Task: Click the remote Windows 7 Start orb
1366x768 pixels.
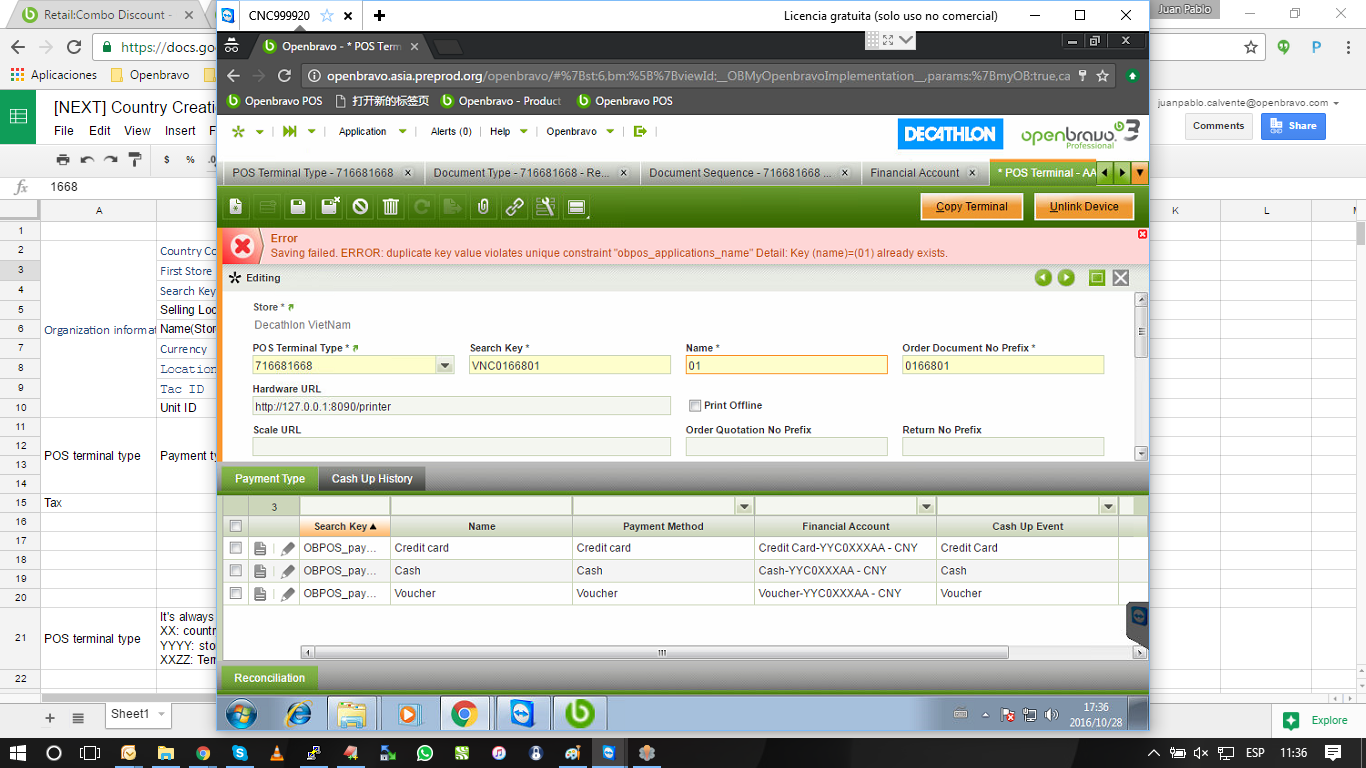Action: pyautogui.click(x=241, y=714)
